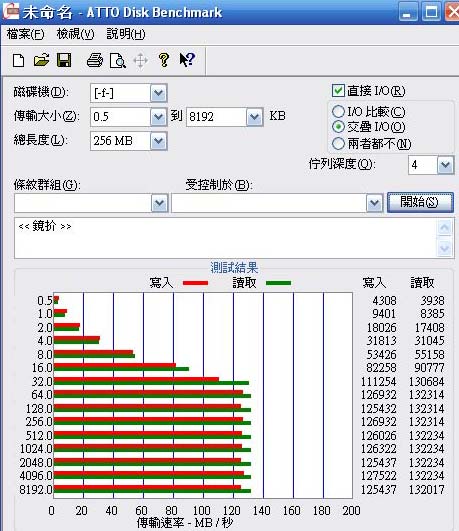Click the 1024.0 row label in chart
Screen dimensions: 459x531
[x=36, y=449]
